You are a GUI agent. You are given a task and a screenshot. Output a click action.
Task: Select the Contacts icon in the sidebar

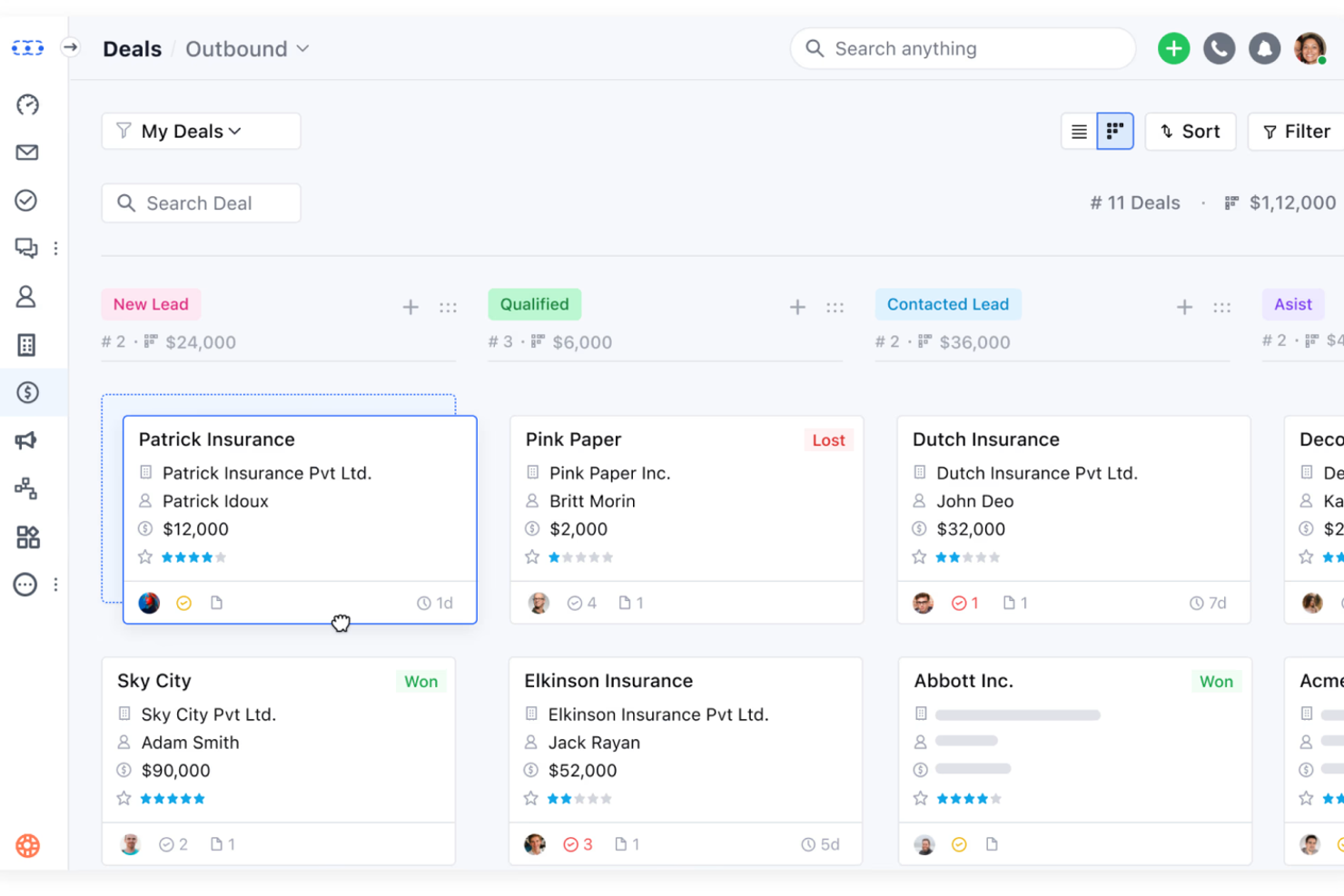point(27,296)
